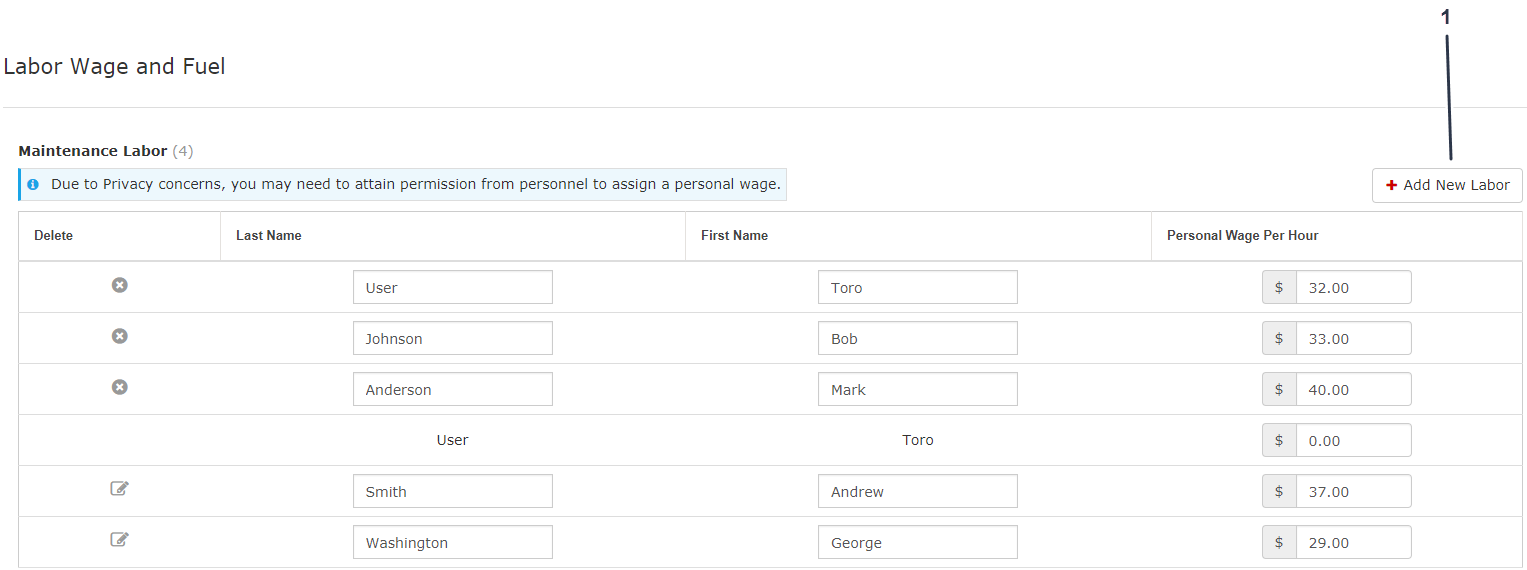Click the Washington last name field
This screenshot has height=570, width=1527.
tap(452, 543)
